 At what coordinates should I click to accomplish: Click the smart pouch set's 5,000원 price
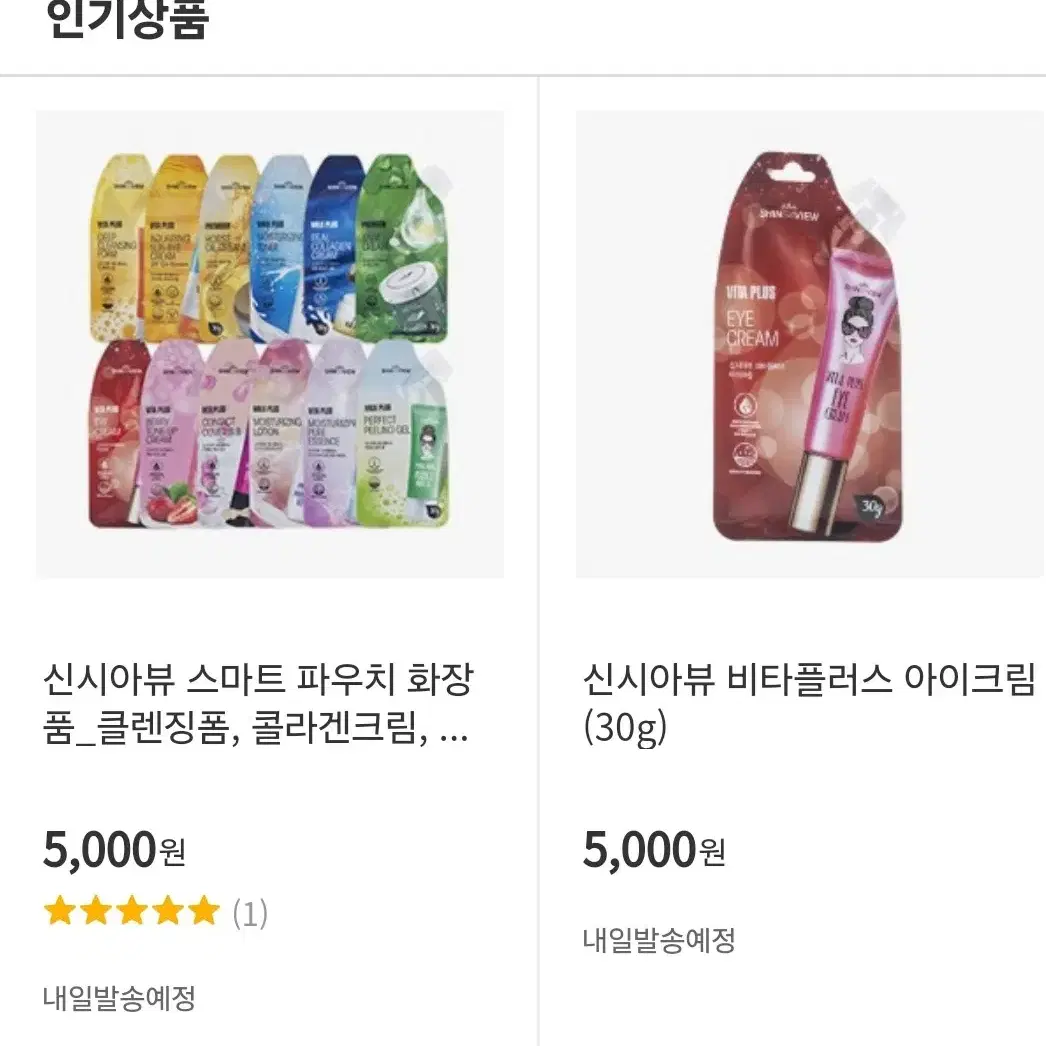(114, 850)
